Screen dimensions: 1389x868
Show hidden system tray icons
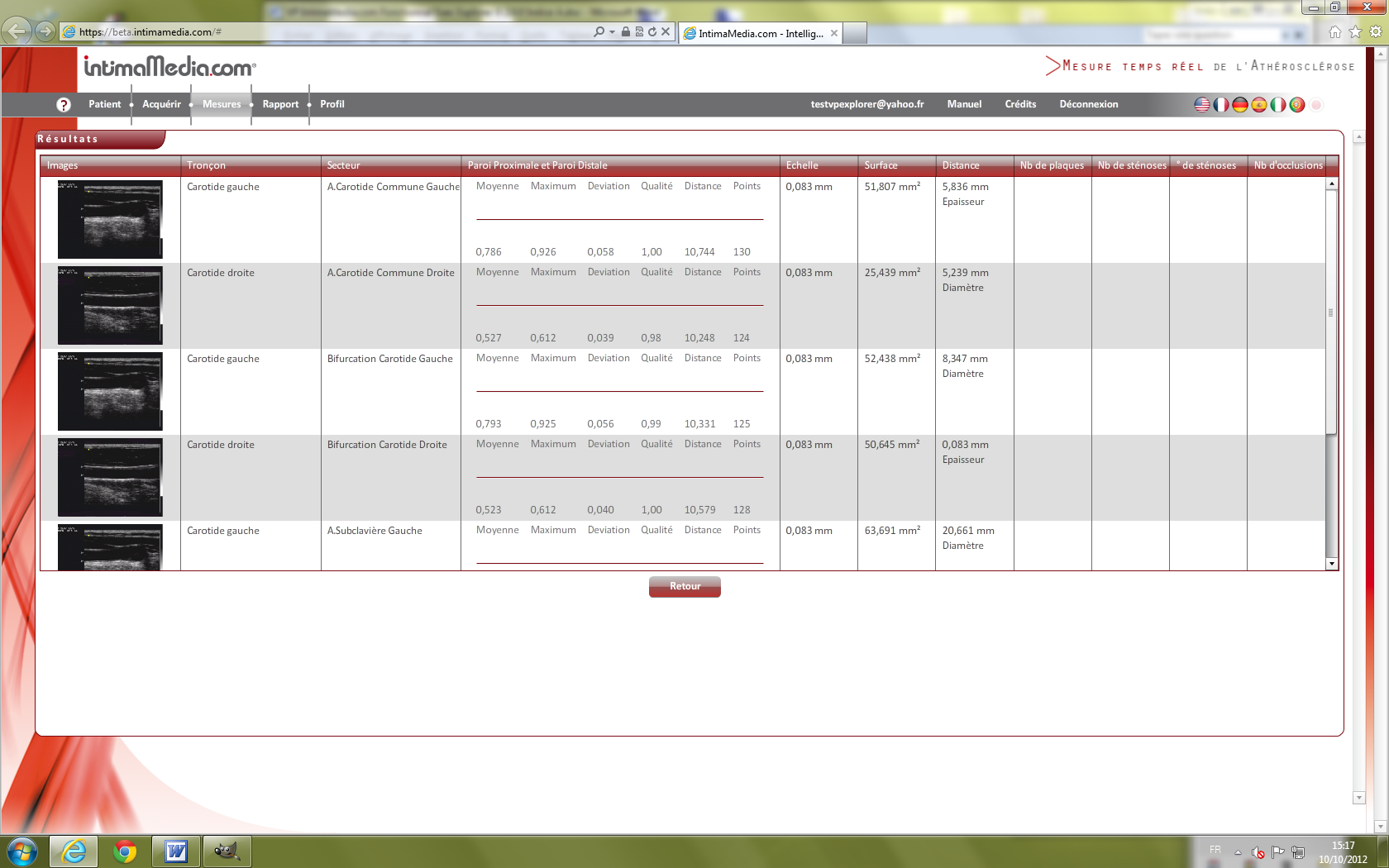click(x=1238, y=851)
